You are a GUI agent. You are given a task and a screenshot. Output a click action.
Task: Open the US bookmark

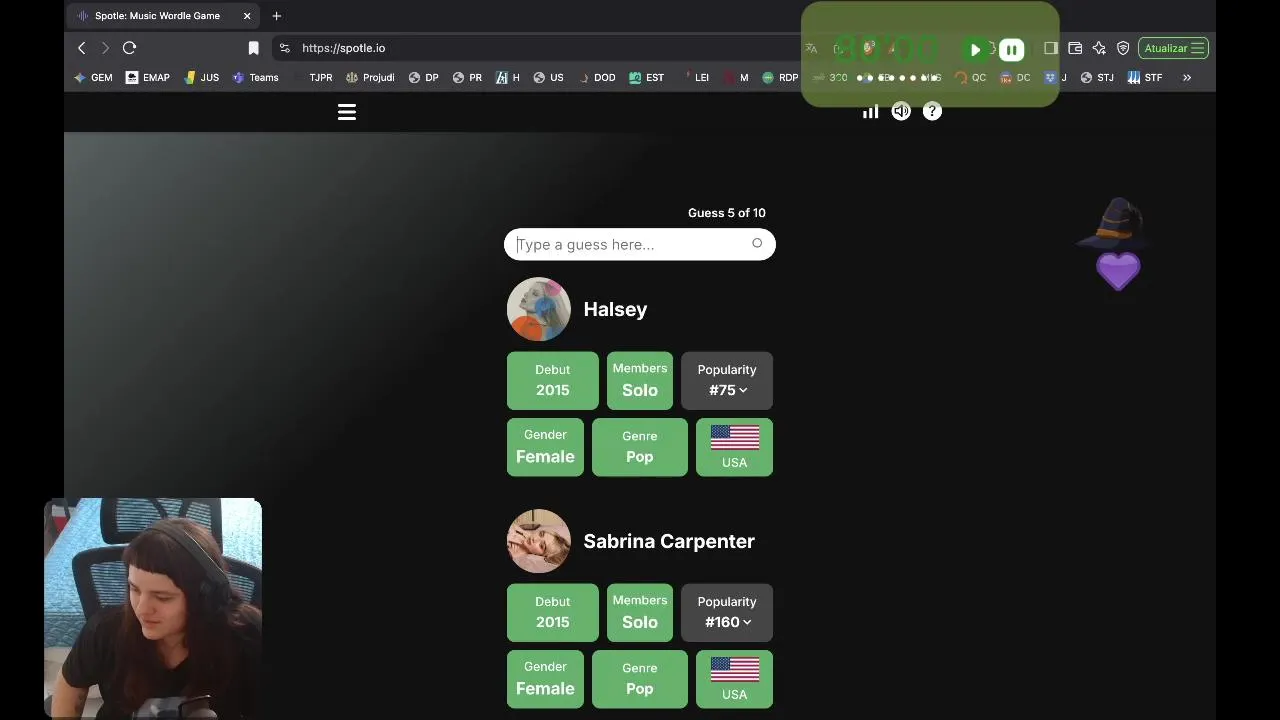(548, 77)
